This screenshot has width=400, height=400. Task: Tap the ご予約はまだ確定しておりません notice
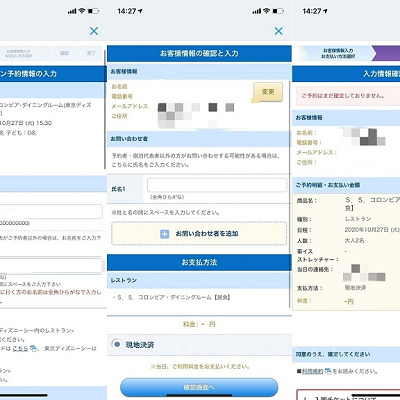343,96
